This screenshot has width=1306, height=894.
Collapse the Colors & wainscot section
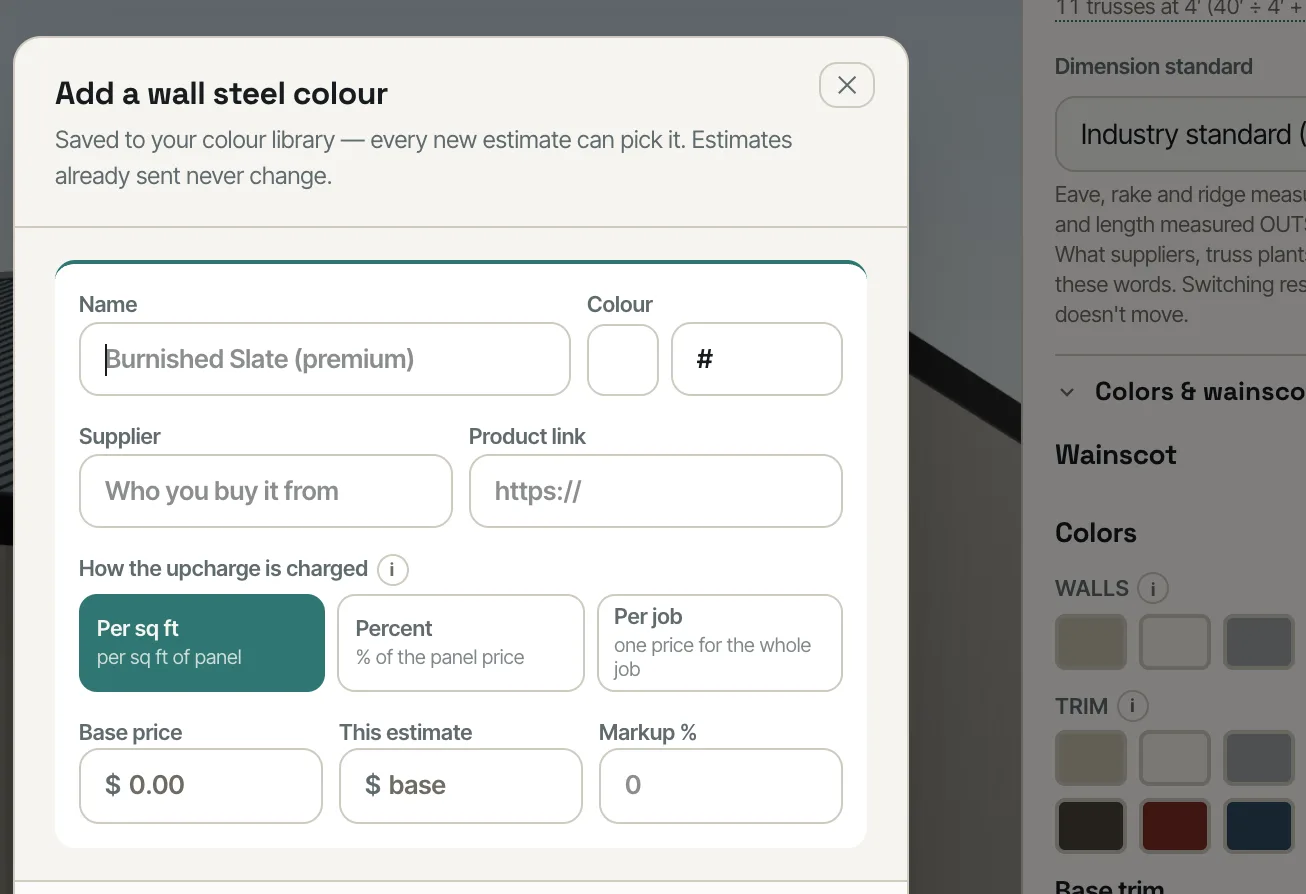click(x=1067, y=392)
